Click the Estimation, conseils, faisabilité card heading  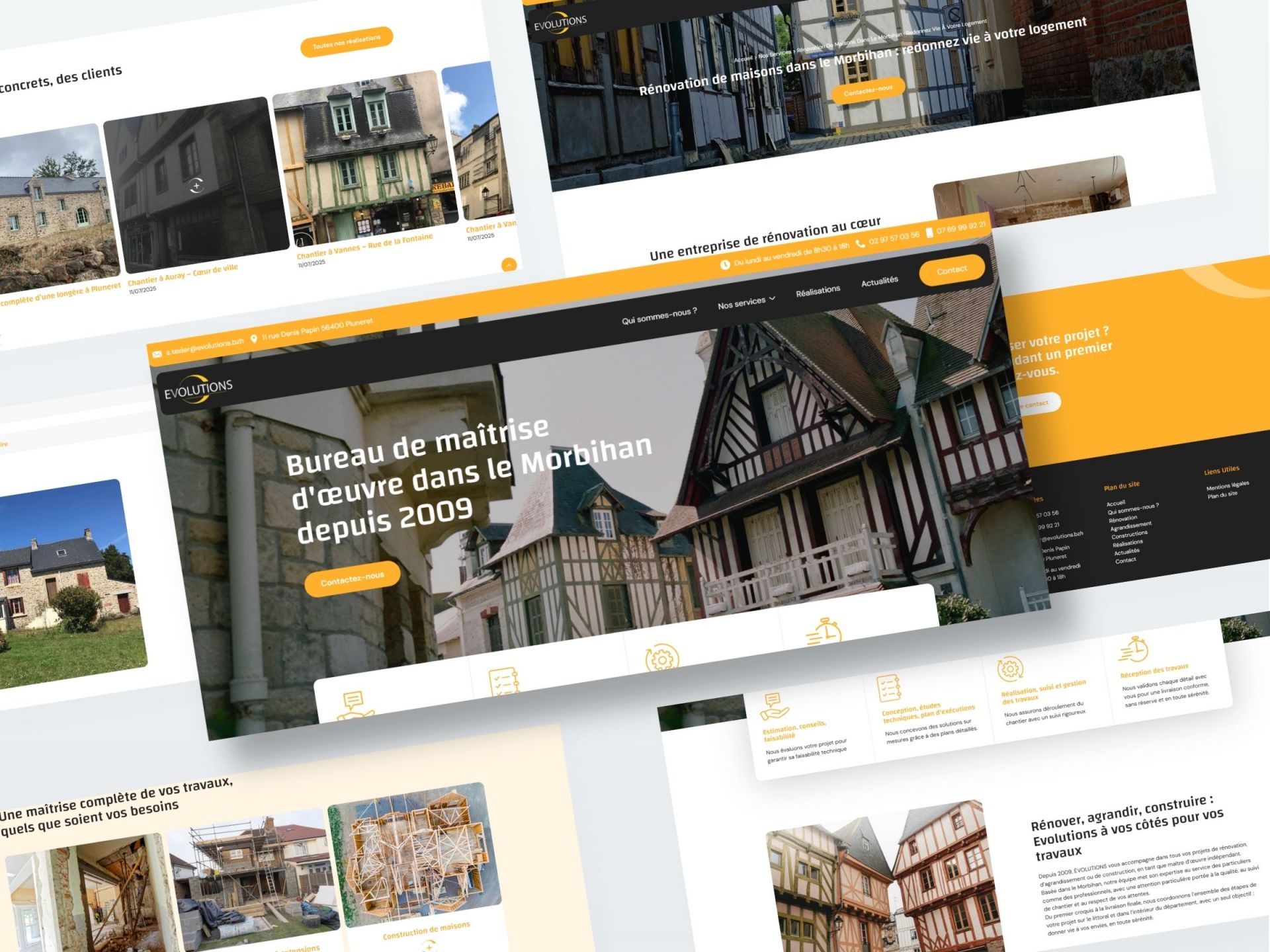[x=794, y=731]
